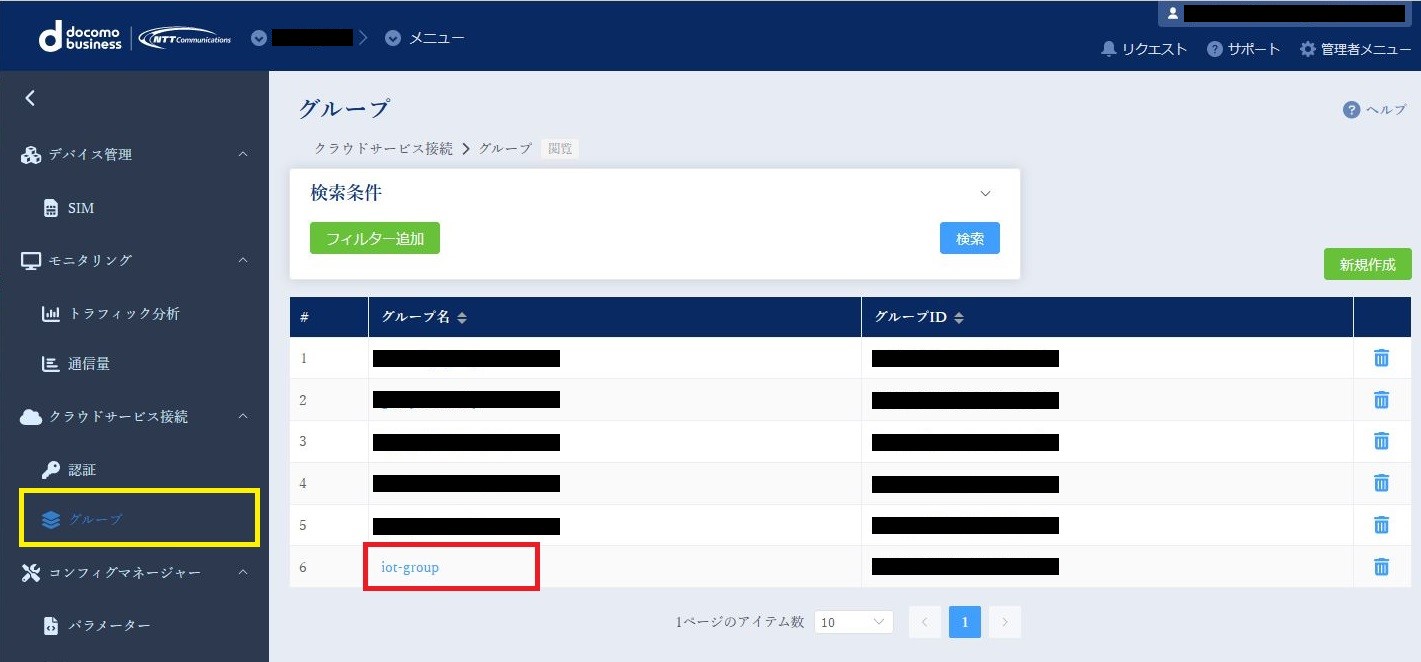Image resolution: width=1421 pixels, height=662 pixels.
Task: Collapse the デバイス管理 sidebar section
Action: [x=241, y=154]
